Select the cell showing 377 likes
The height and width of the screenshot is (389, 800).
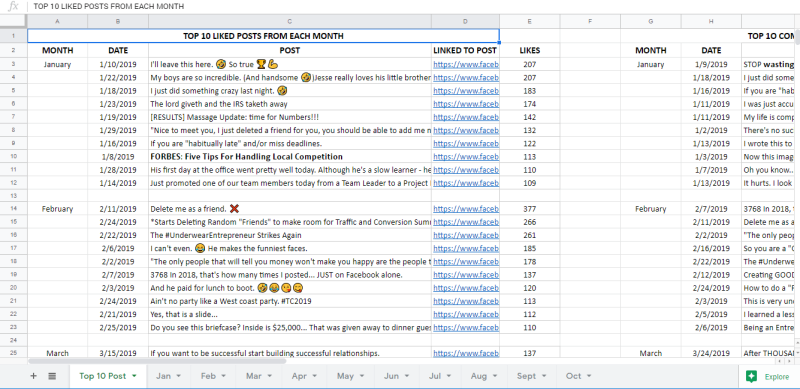tap(530, 209)
